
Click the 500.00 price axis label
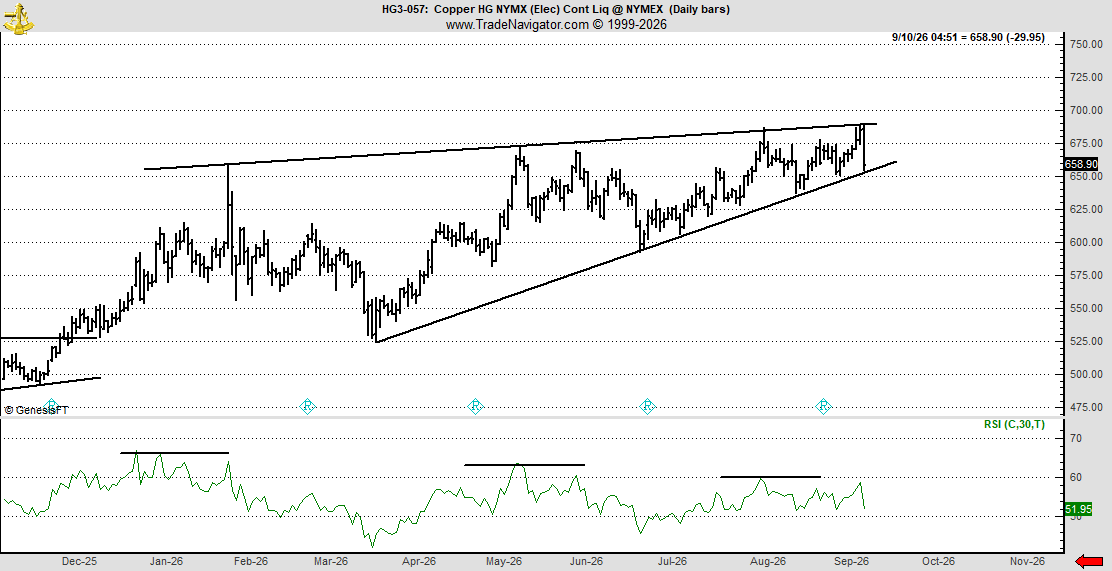pos(1086,374)
